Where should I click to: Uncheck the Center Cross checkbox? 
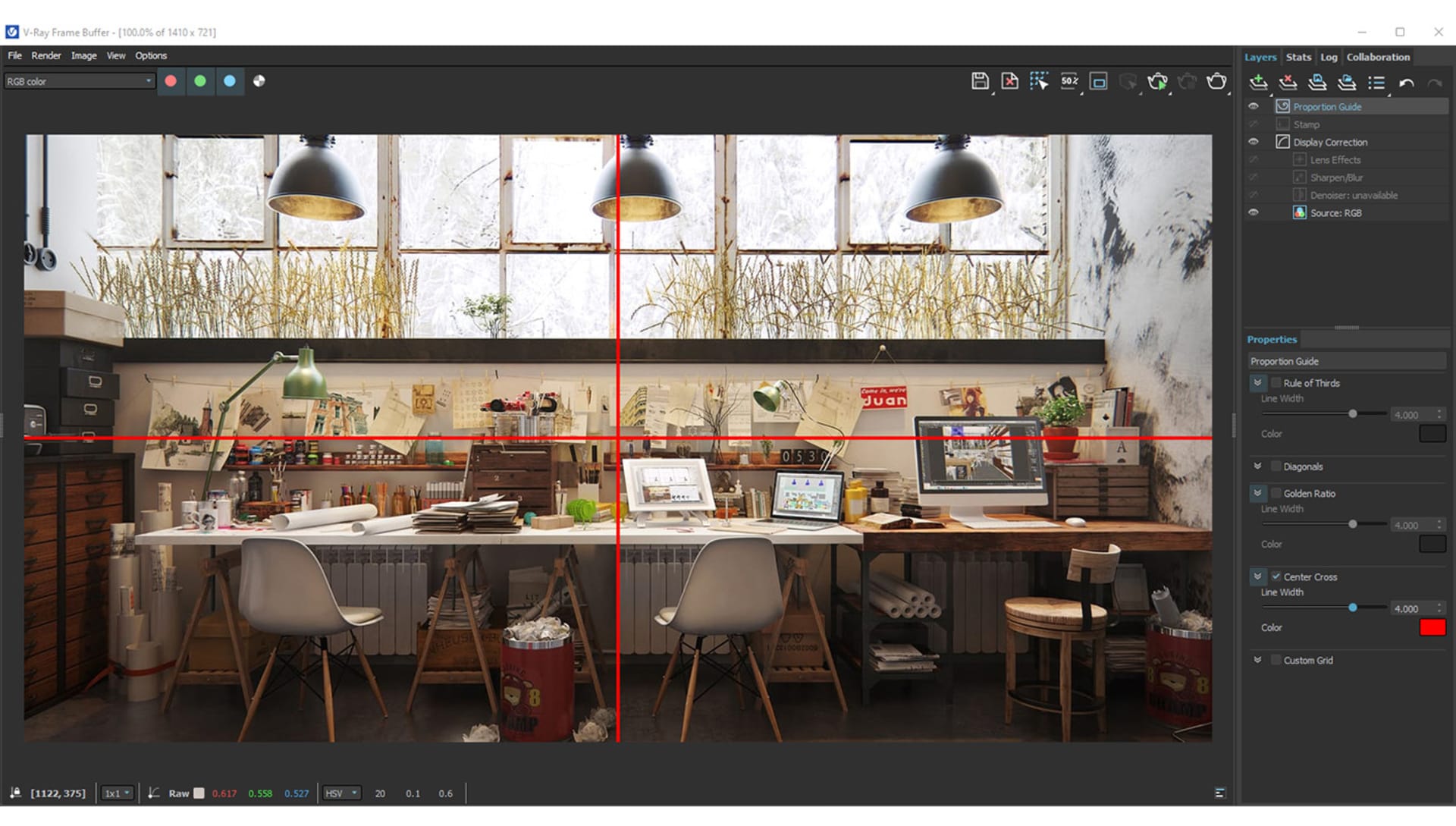point(1276,576)
